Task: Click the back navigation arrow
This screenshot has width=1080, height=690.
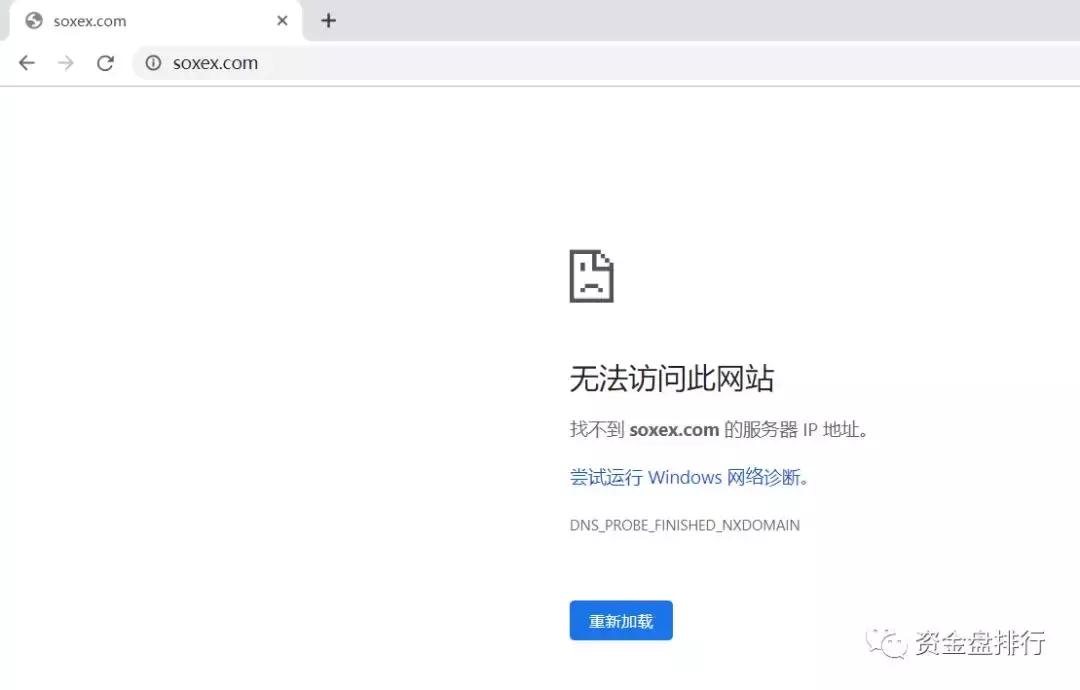Action: pos(26,62)
